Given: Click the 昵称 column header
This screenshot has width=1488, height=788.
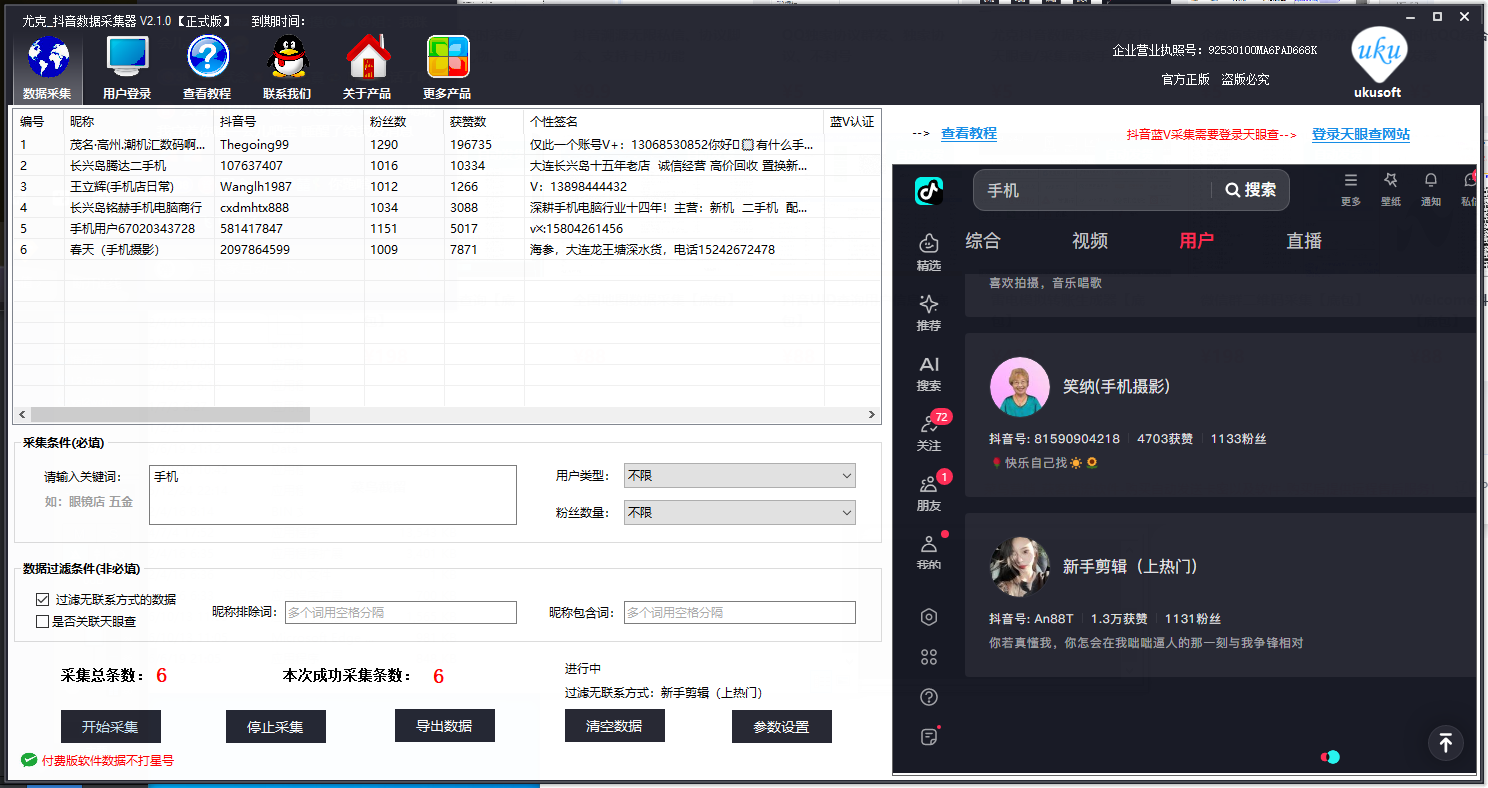Looking at the screenshot, I should [x=139, y=122].
